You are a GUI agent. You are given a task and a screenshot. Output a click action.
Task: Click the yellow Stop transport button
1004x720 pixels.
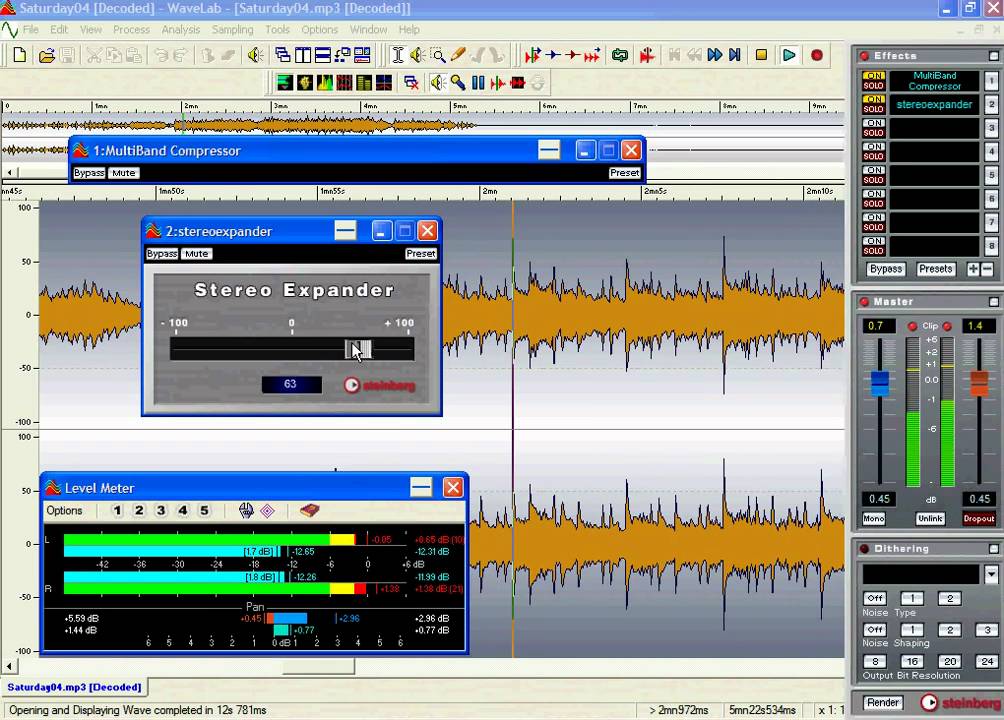pos(761,55)
